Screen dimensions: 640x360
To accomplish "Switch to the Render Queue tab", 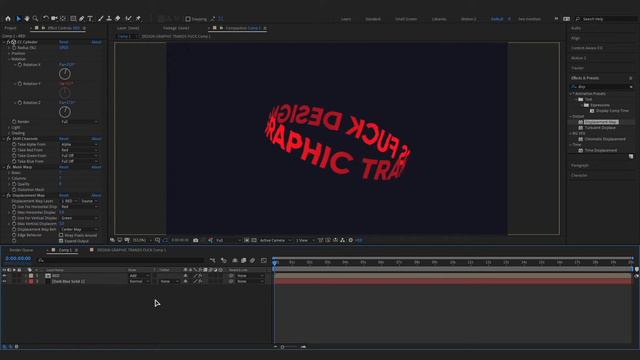I will (21, 250).
